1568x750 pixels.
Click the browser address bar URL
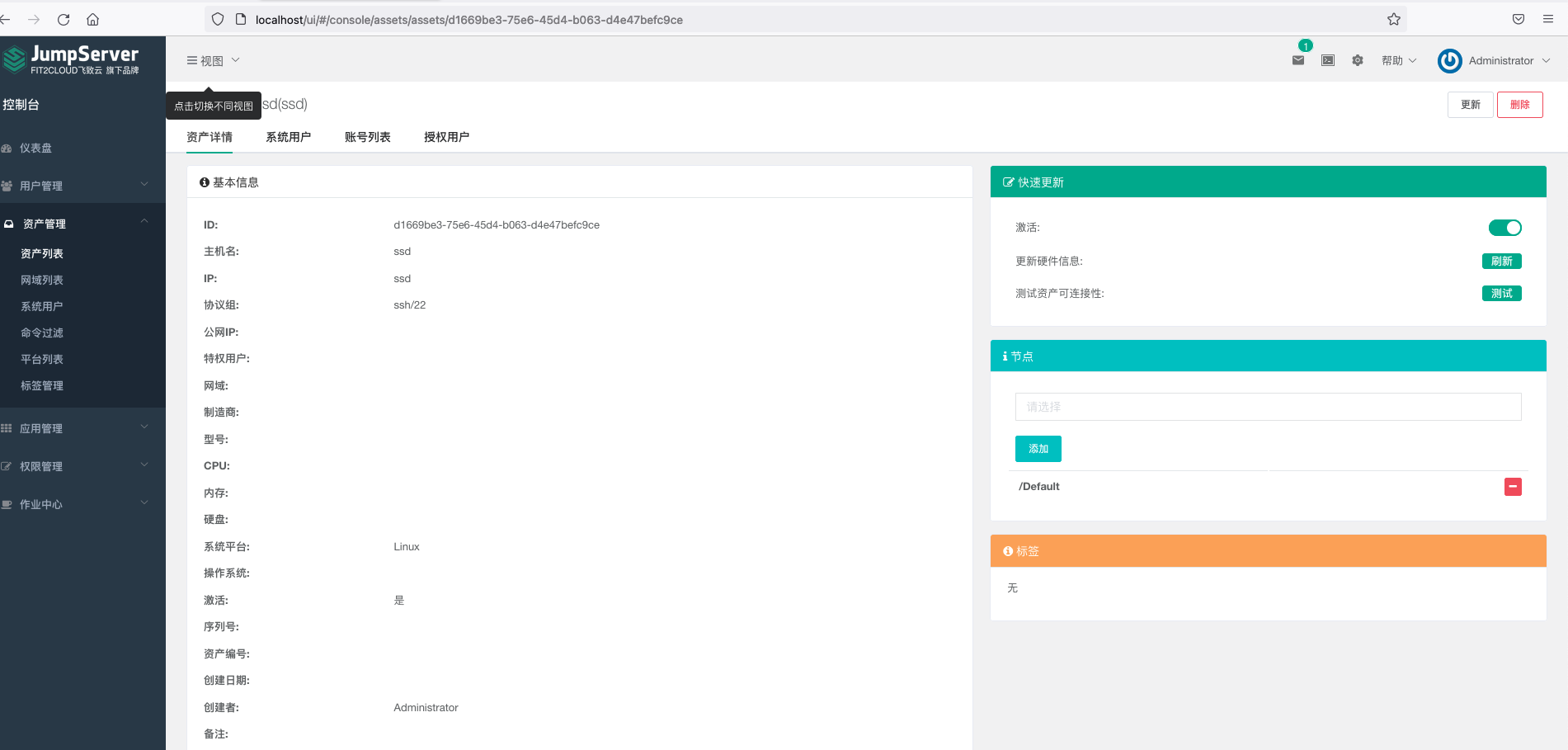tap(469, 20)
